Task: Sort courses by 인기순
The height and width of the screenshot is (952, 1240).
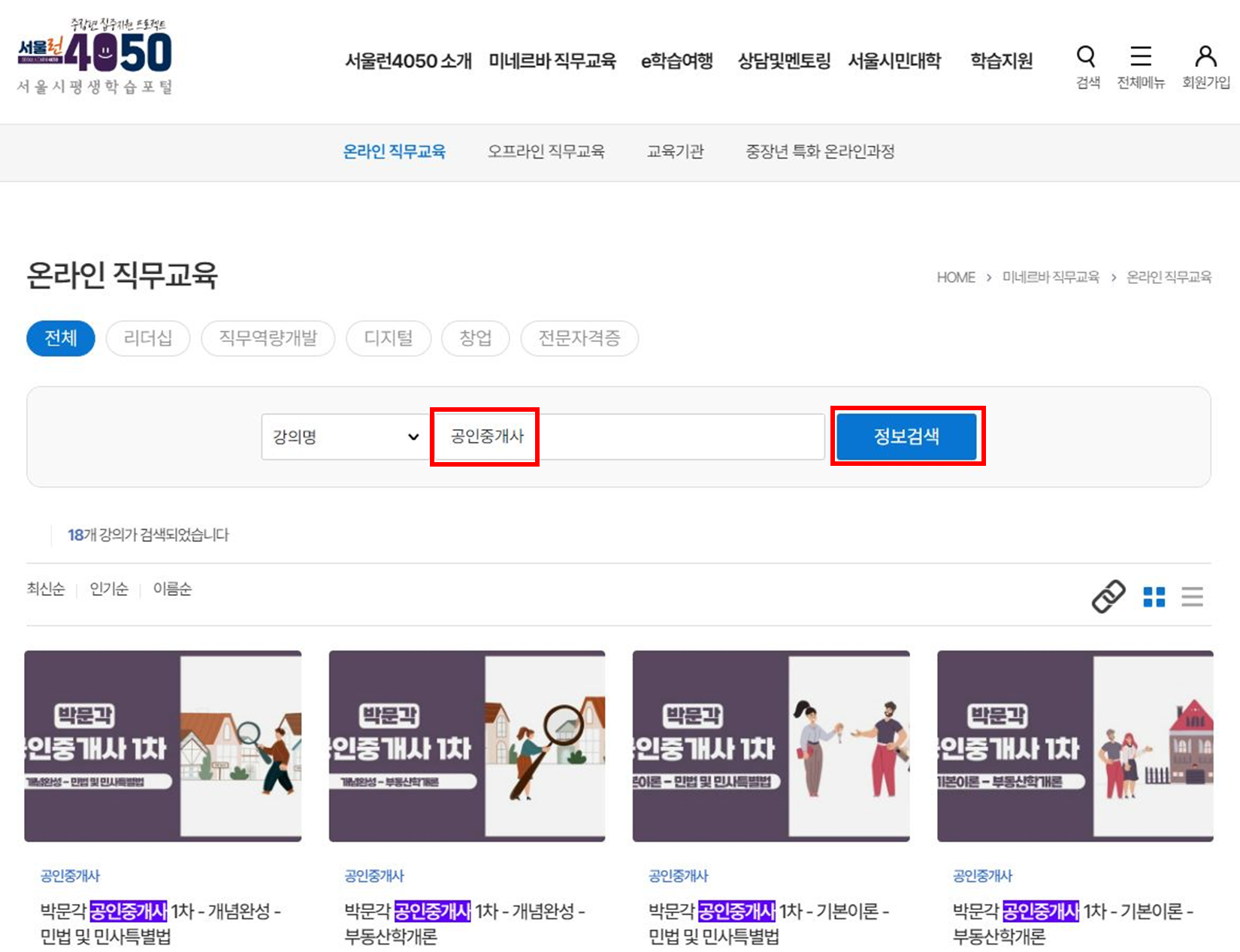Action: tap(109, 589)
